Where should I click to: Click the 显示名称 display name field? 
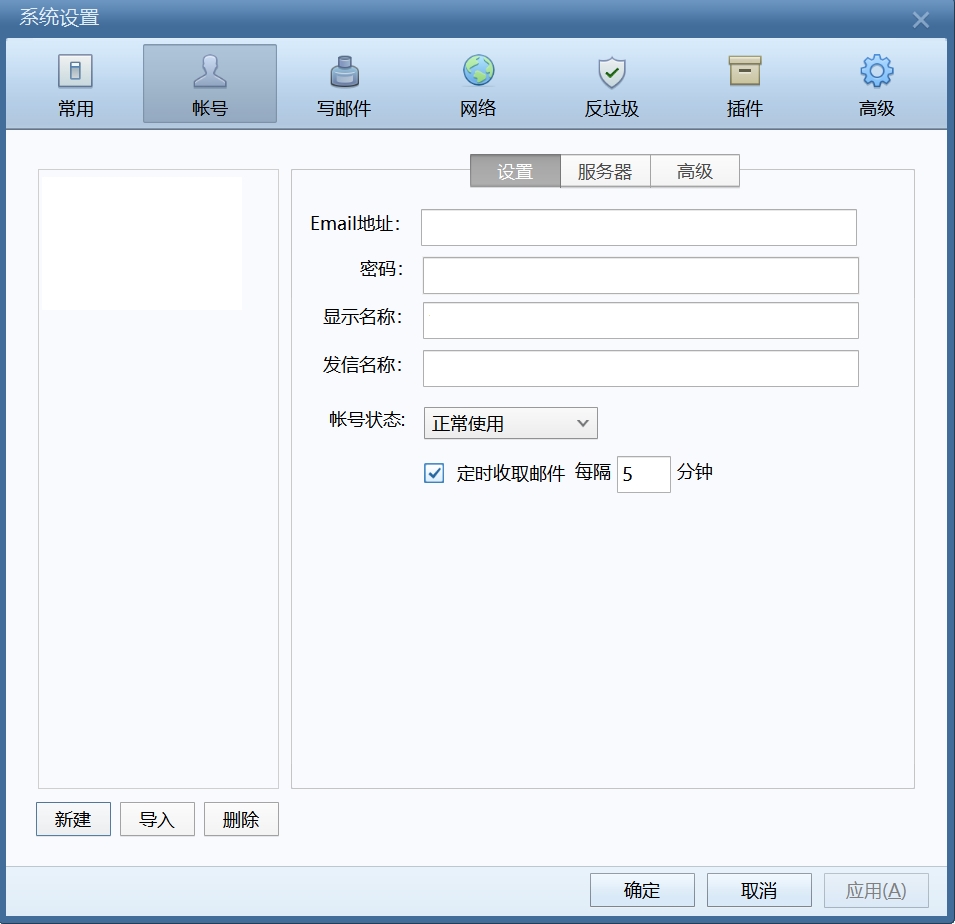[x=641, y=320]
